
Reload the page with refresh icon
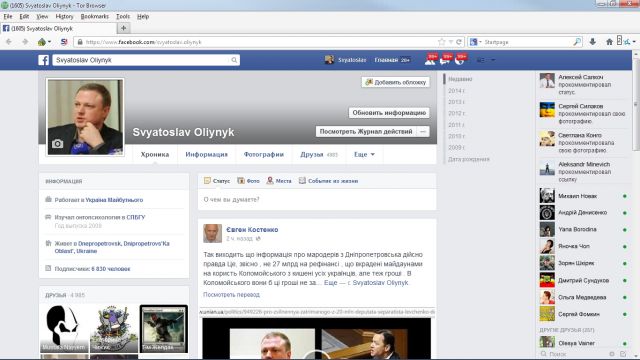point(459,42)
